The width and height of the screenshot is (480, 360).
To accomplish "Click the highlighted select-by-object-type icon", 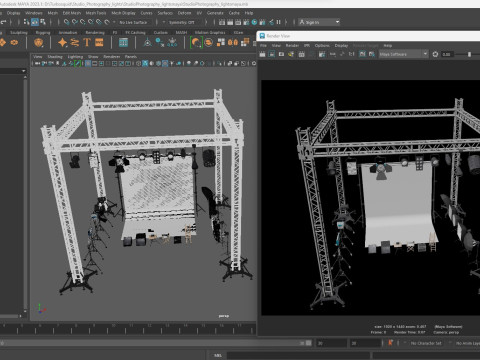I will [35, 22].
